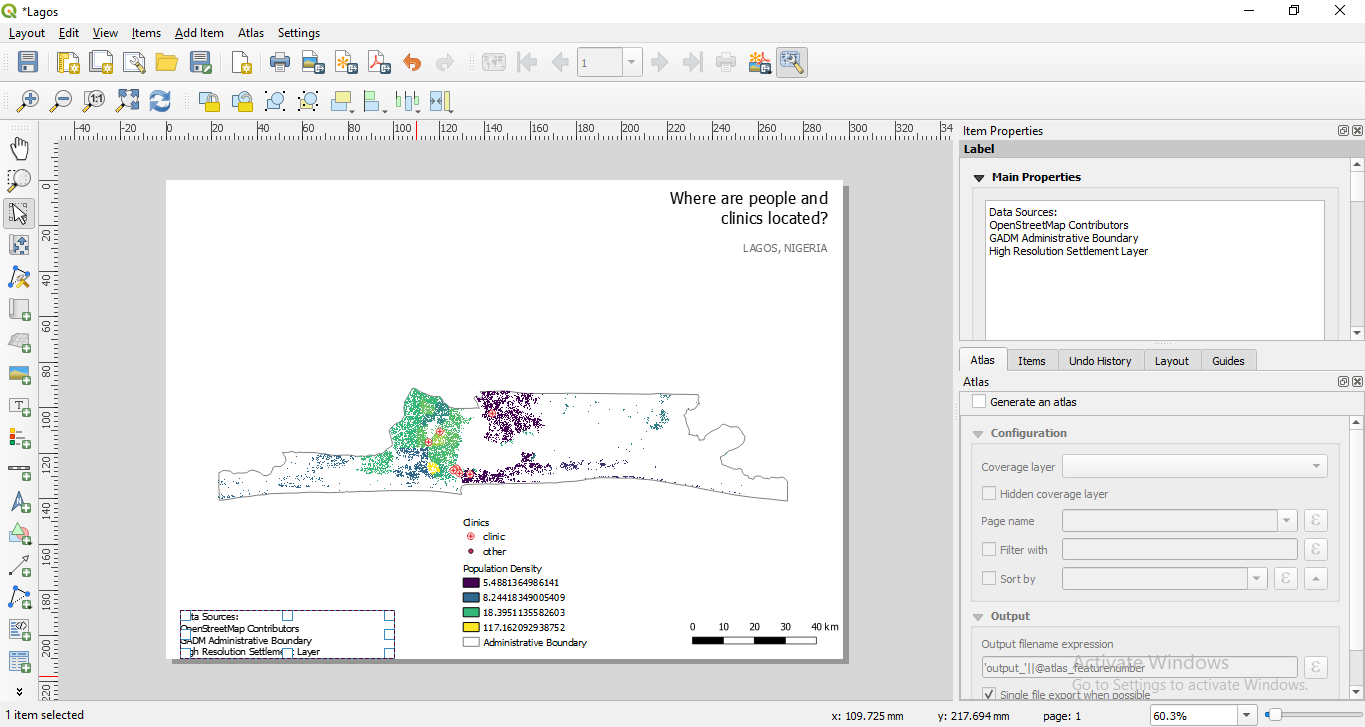Click the Item Properties panel scrollbar

(1357, 249)
